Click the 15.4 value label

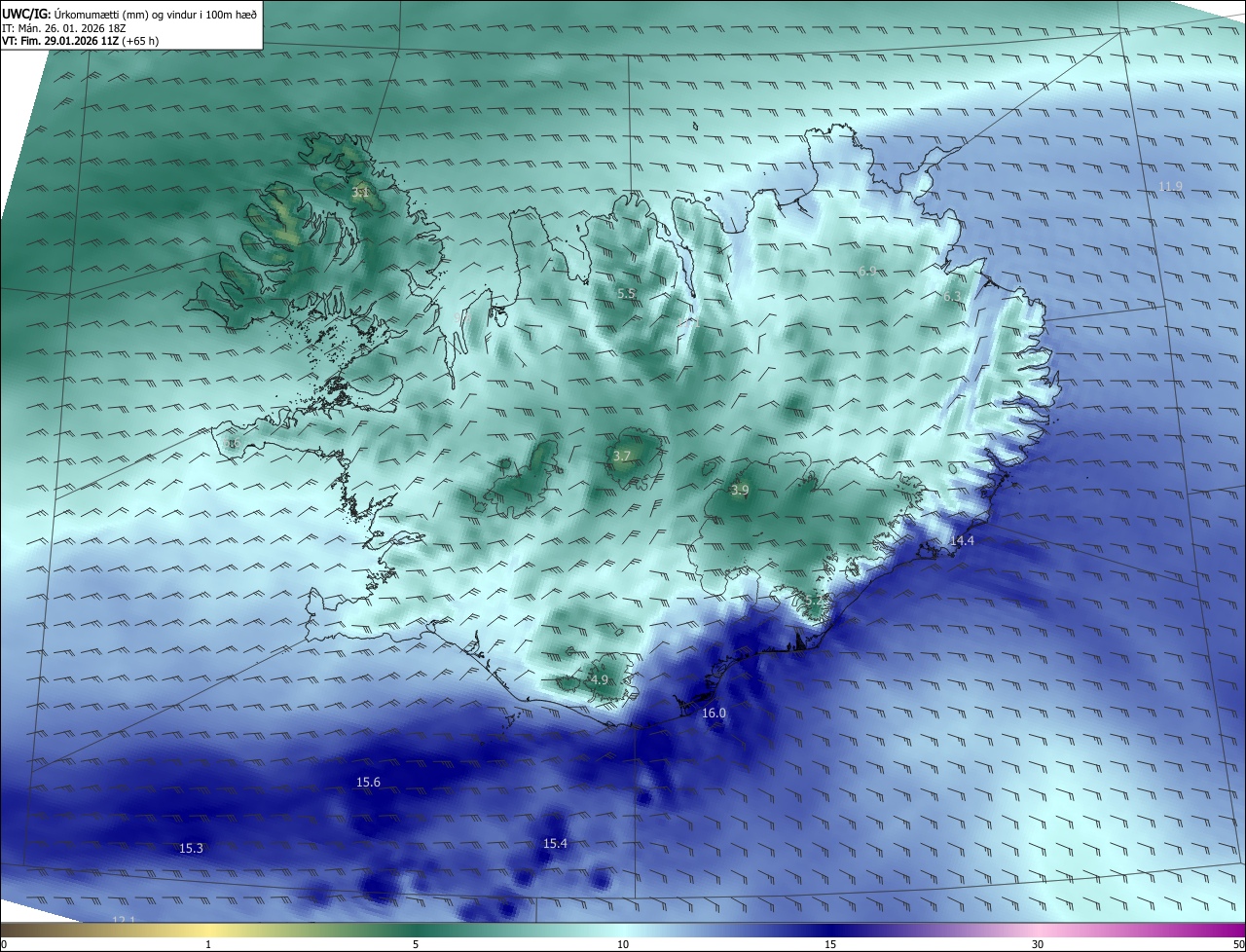pyautogui.click(x=555, y=843)
